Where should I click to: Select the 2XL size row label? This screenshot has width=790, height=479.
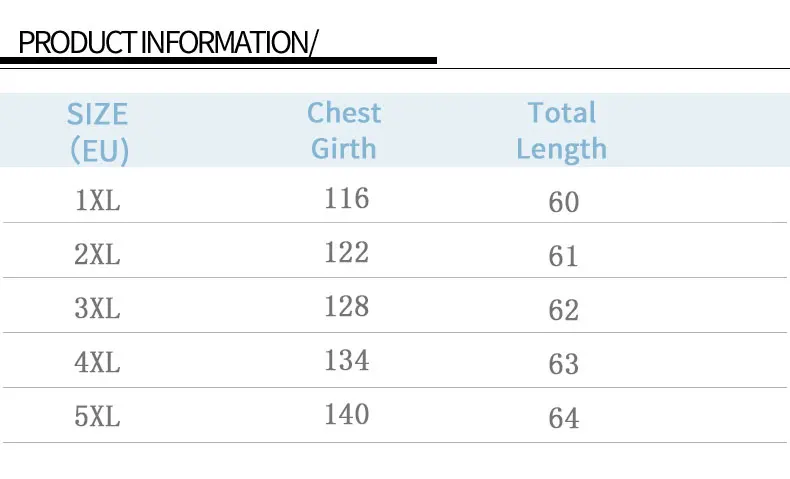pyautogui.click(x=97, y=255)
